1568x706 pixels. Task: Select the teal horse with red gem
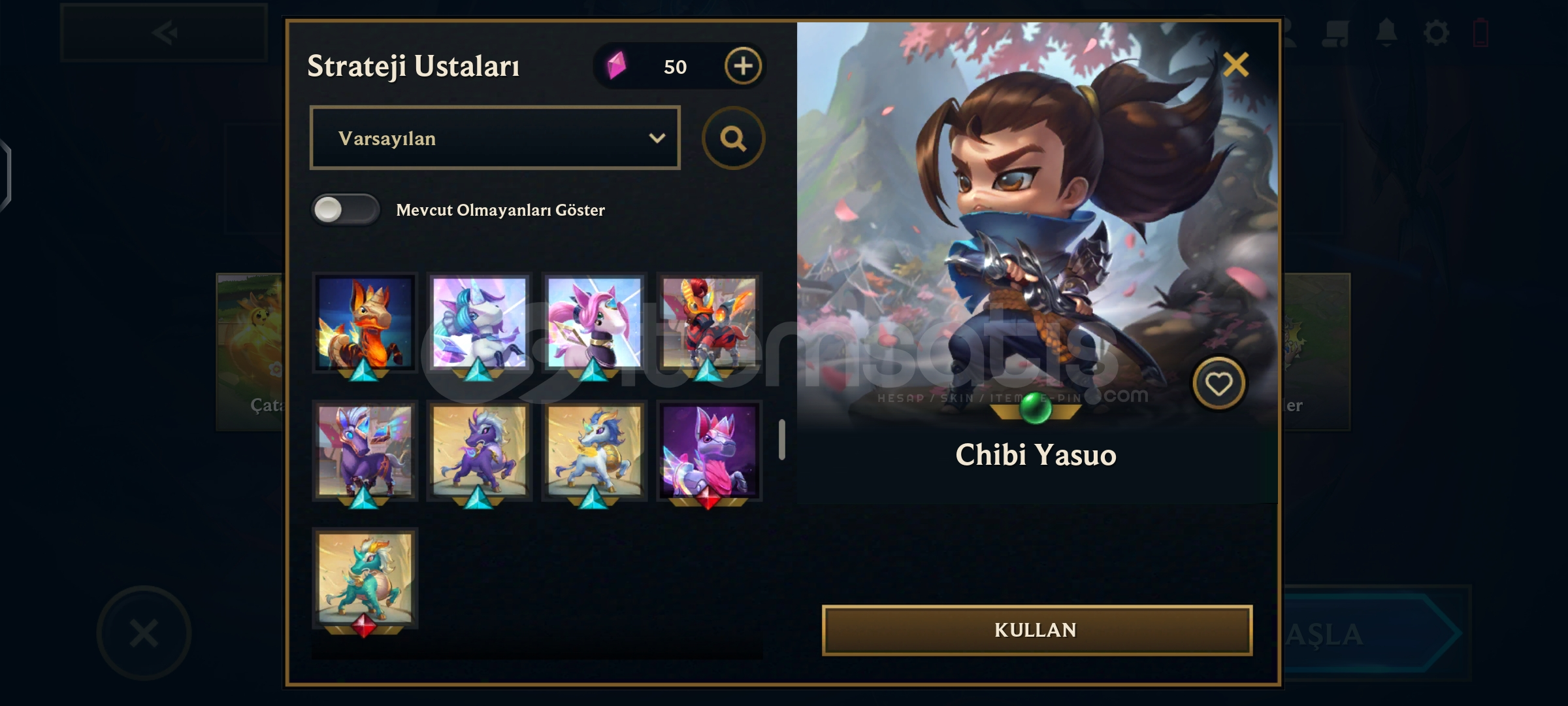point(365,579)
